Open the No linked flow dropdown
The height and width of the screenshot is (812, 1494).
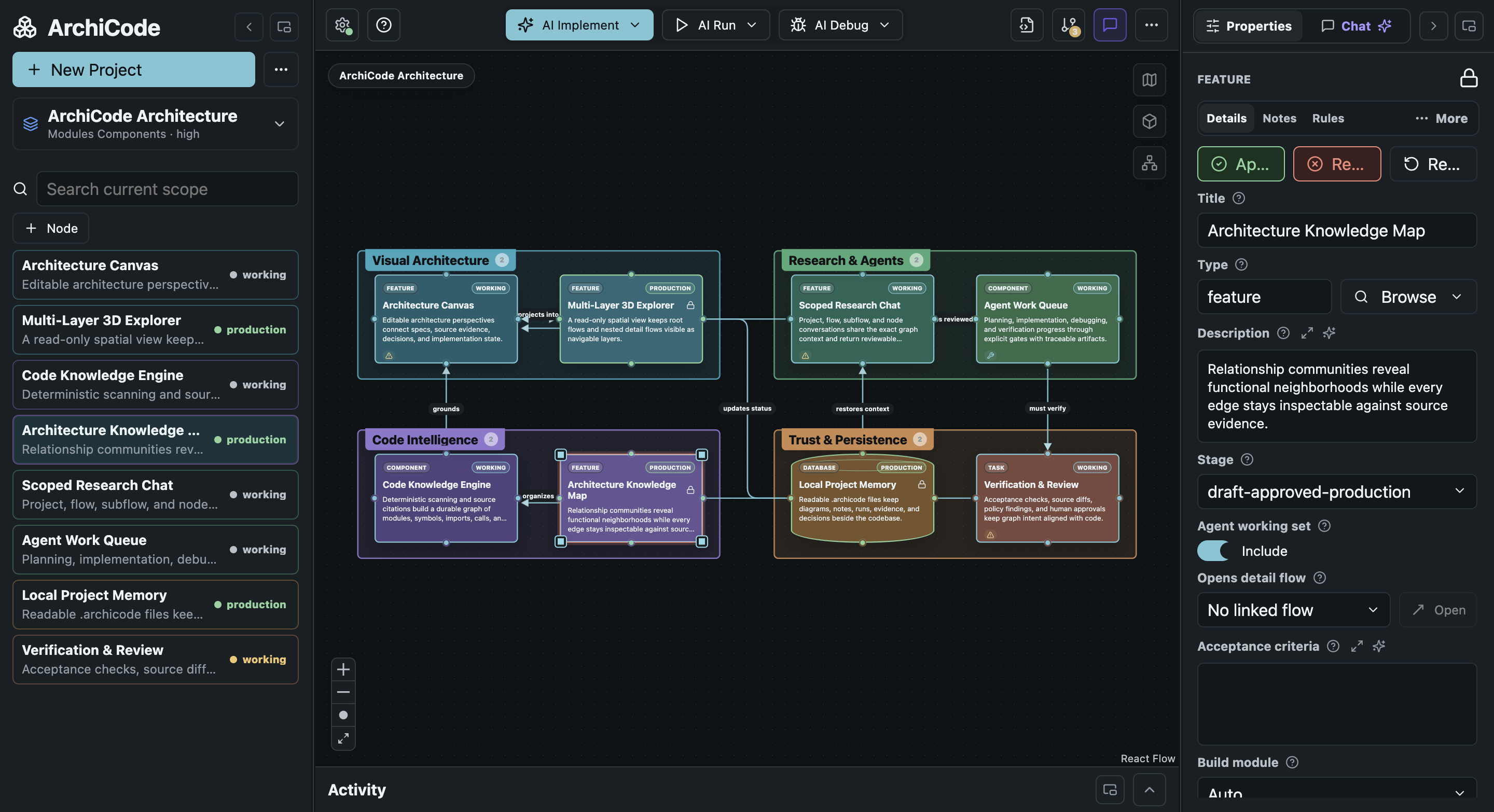[1293, 610]
